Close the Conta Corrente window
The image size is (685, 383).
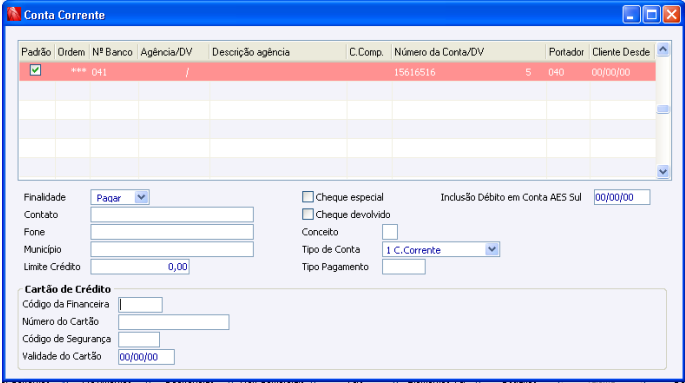click(x=671, y=15)
